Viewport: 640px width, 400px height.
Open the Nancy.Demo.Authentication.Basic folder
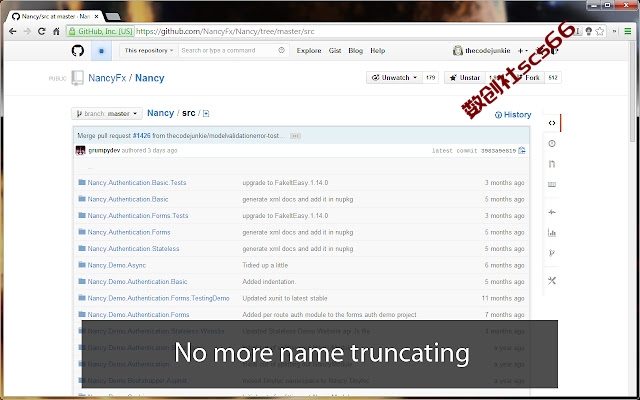(x=138, y=282)
